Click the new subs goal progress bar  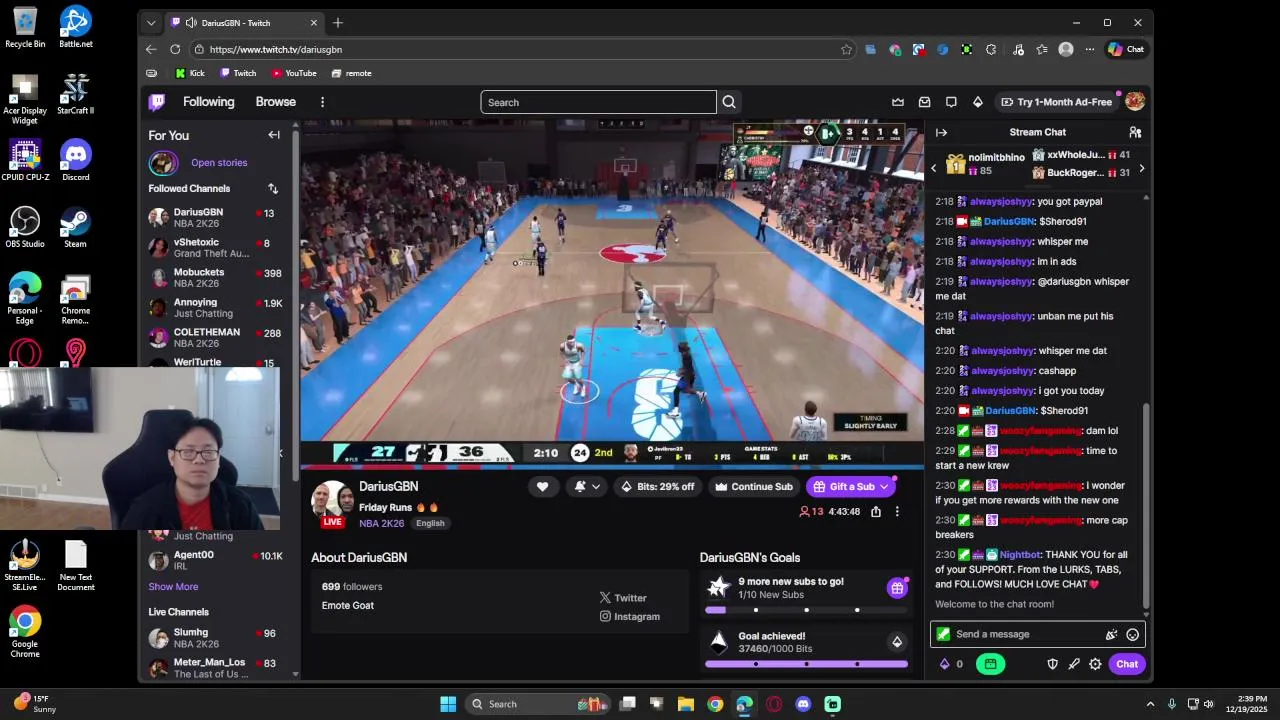click(x=806, y=610)
